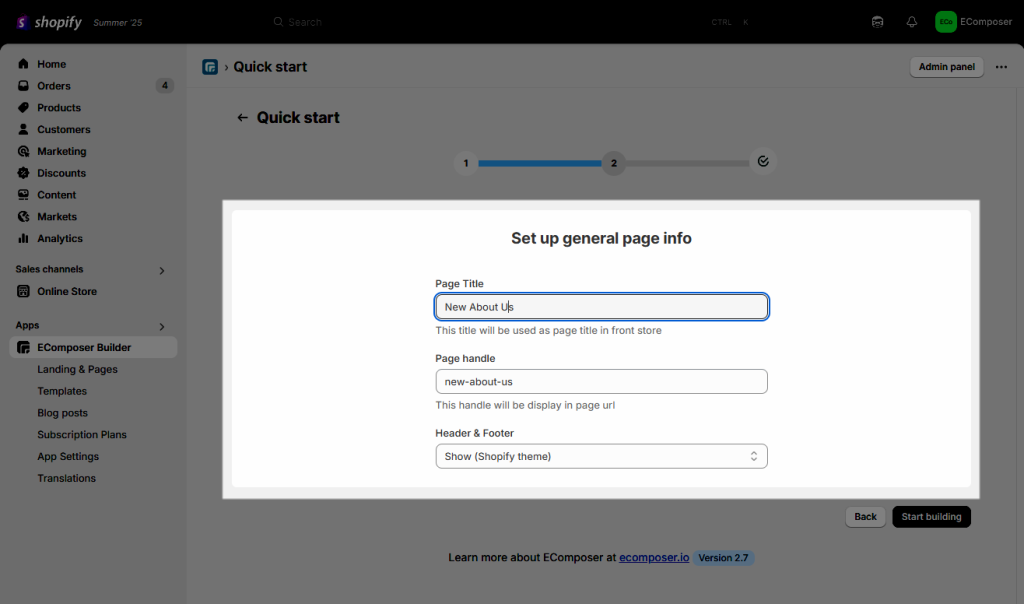
Task: Click the Admin panel button
Action: [946, 67]
